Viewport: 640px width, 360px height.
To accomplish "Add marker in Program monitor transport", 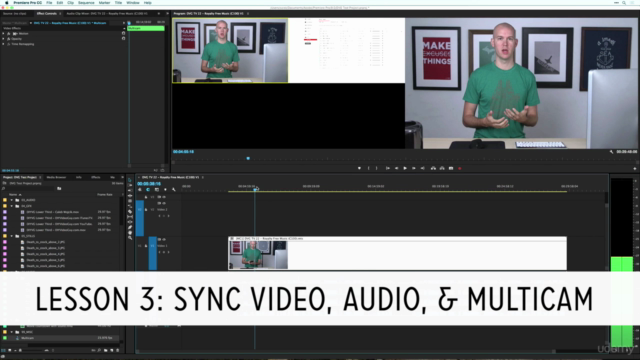I will click(x=359, y=168).
